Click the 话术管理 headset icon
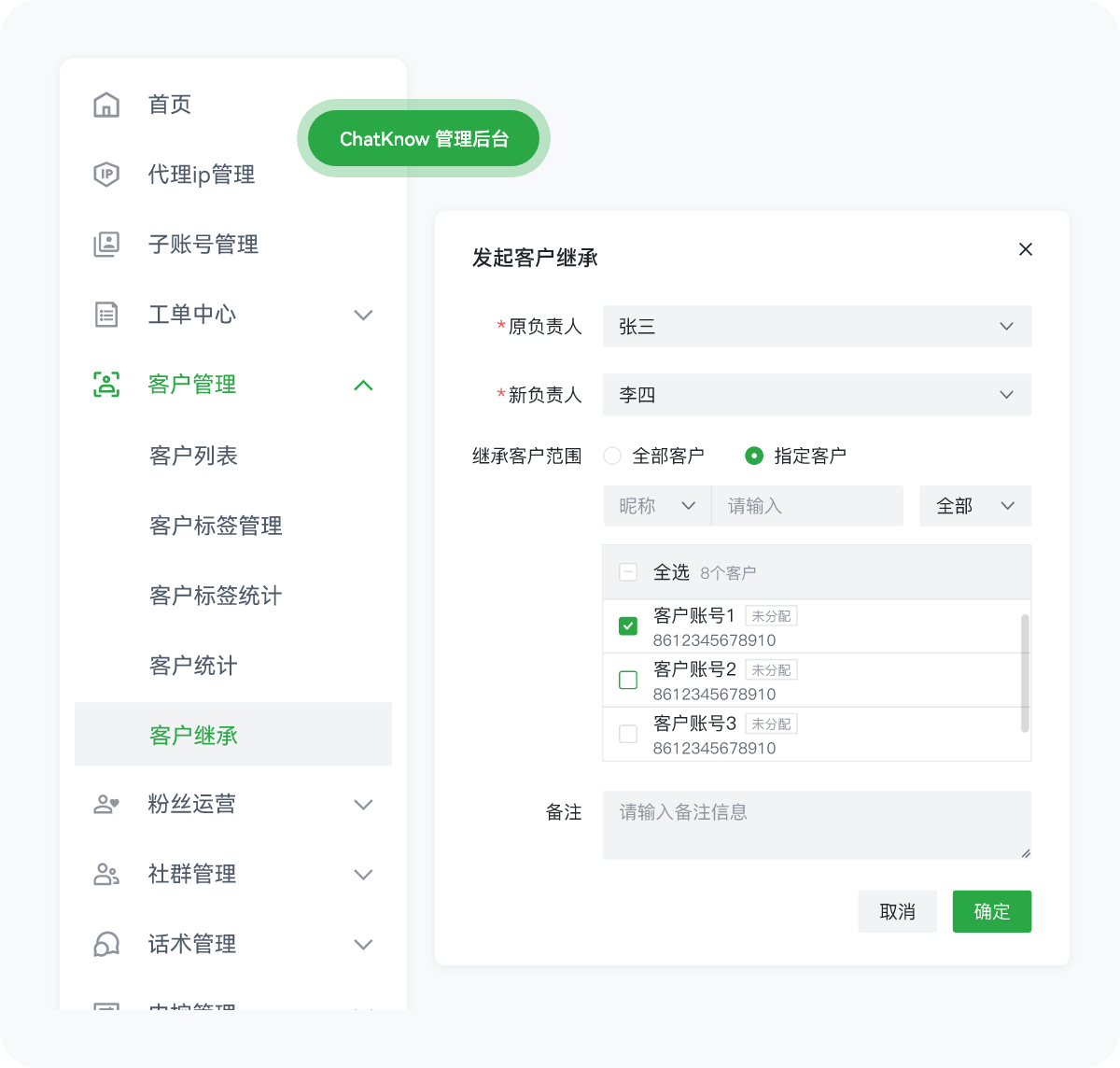This screenshot has height=1068, width=1120. click(x=106, y=944)
